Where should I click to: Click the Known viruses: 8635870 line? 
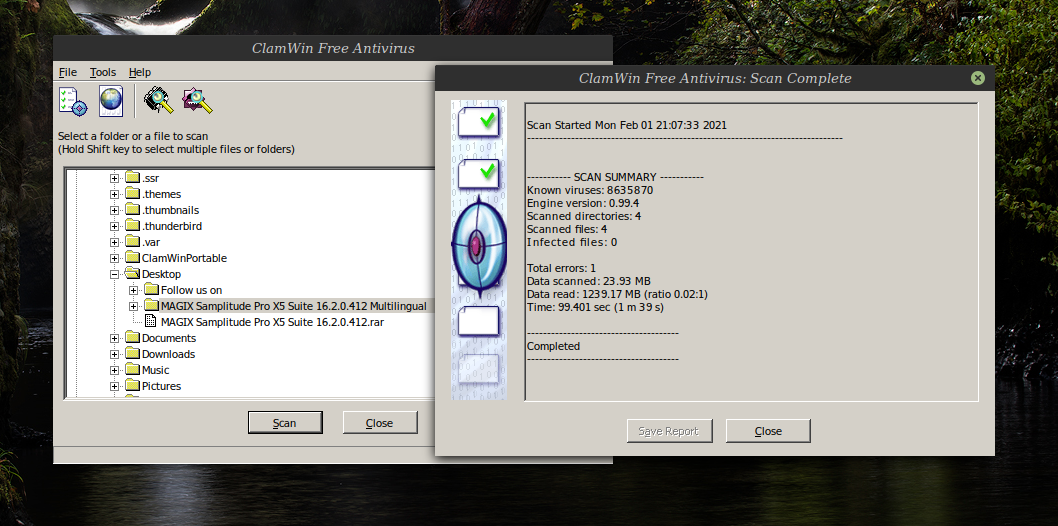[590, 190]
